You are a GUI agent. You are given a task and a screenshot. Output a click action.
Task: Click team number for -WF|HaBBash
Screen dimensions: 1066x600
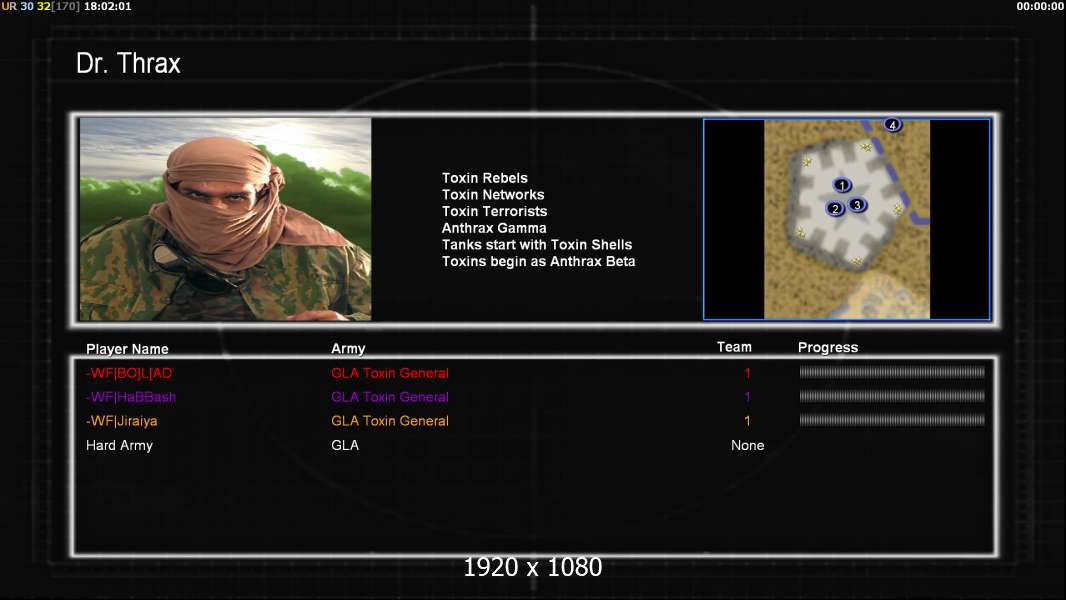[747, 397]
